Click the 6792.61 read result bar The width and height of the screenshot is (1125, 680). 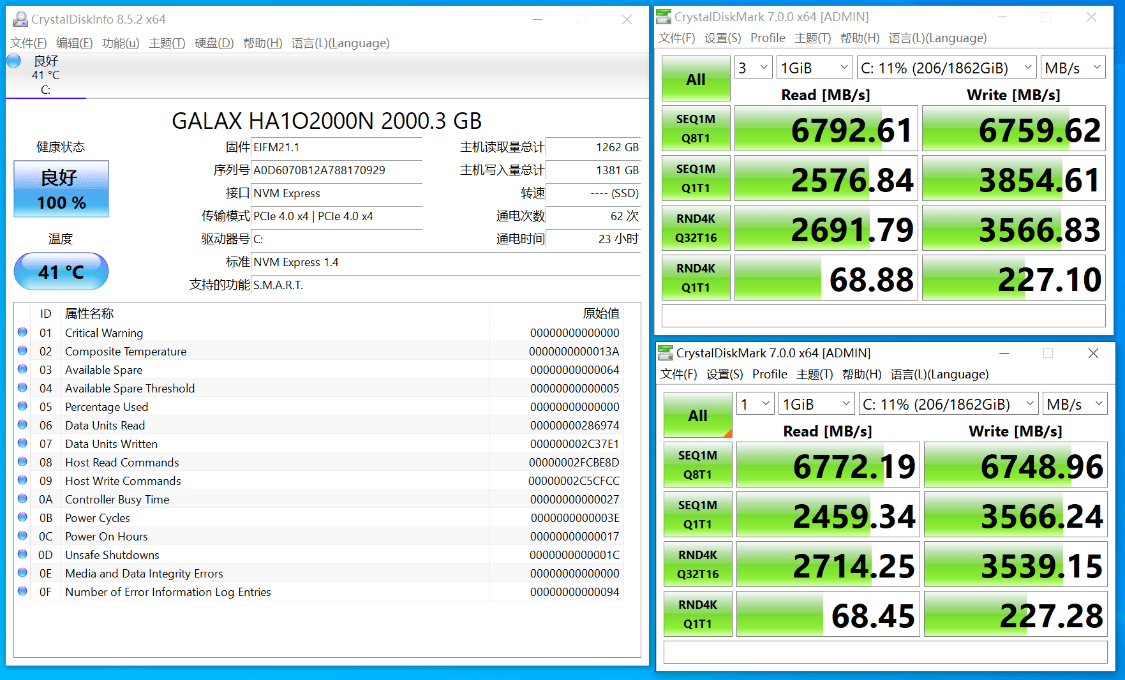(x=826, y=129)
